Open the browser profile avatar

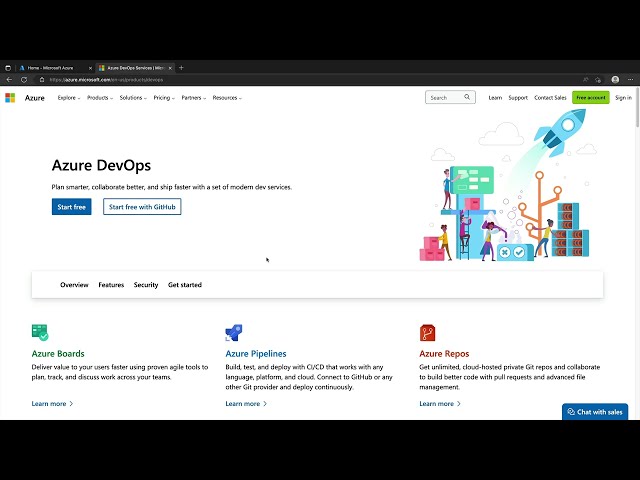(x=615, y=80)
